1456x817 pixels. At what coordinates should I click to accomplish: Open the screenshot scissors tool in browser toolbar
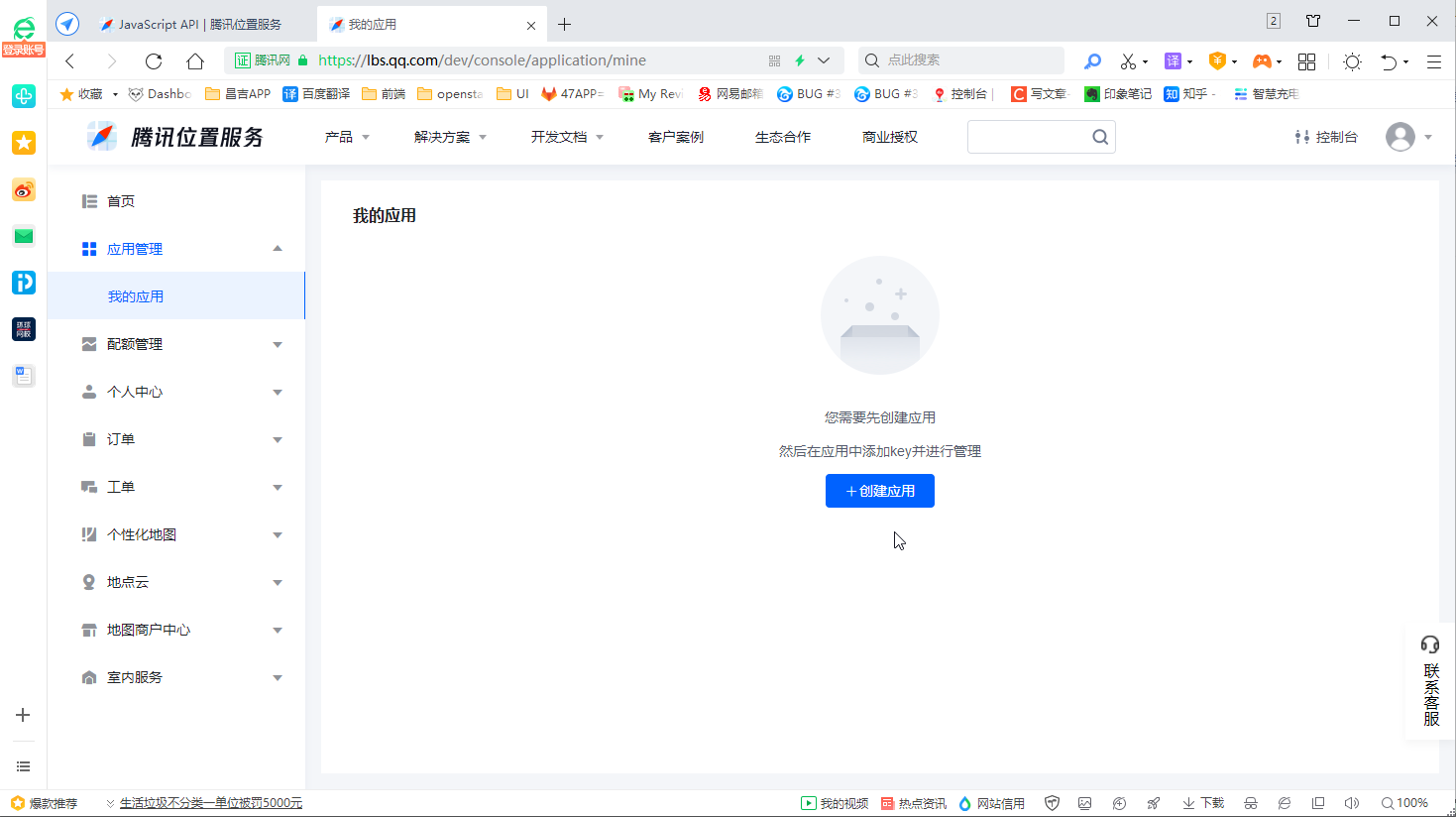pos(1128,60)
